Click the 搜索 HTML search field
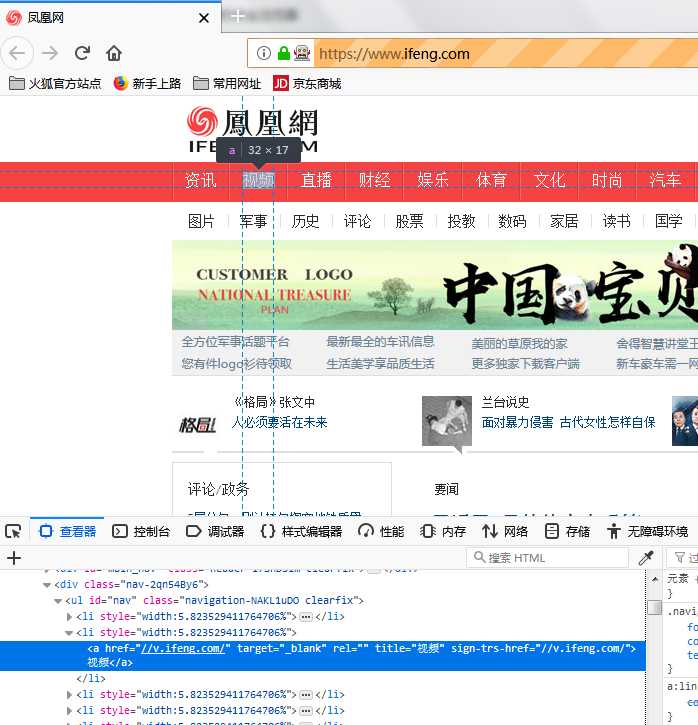 pyautogui.click(x=547, y=558)
